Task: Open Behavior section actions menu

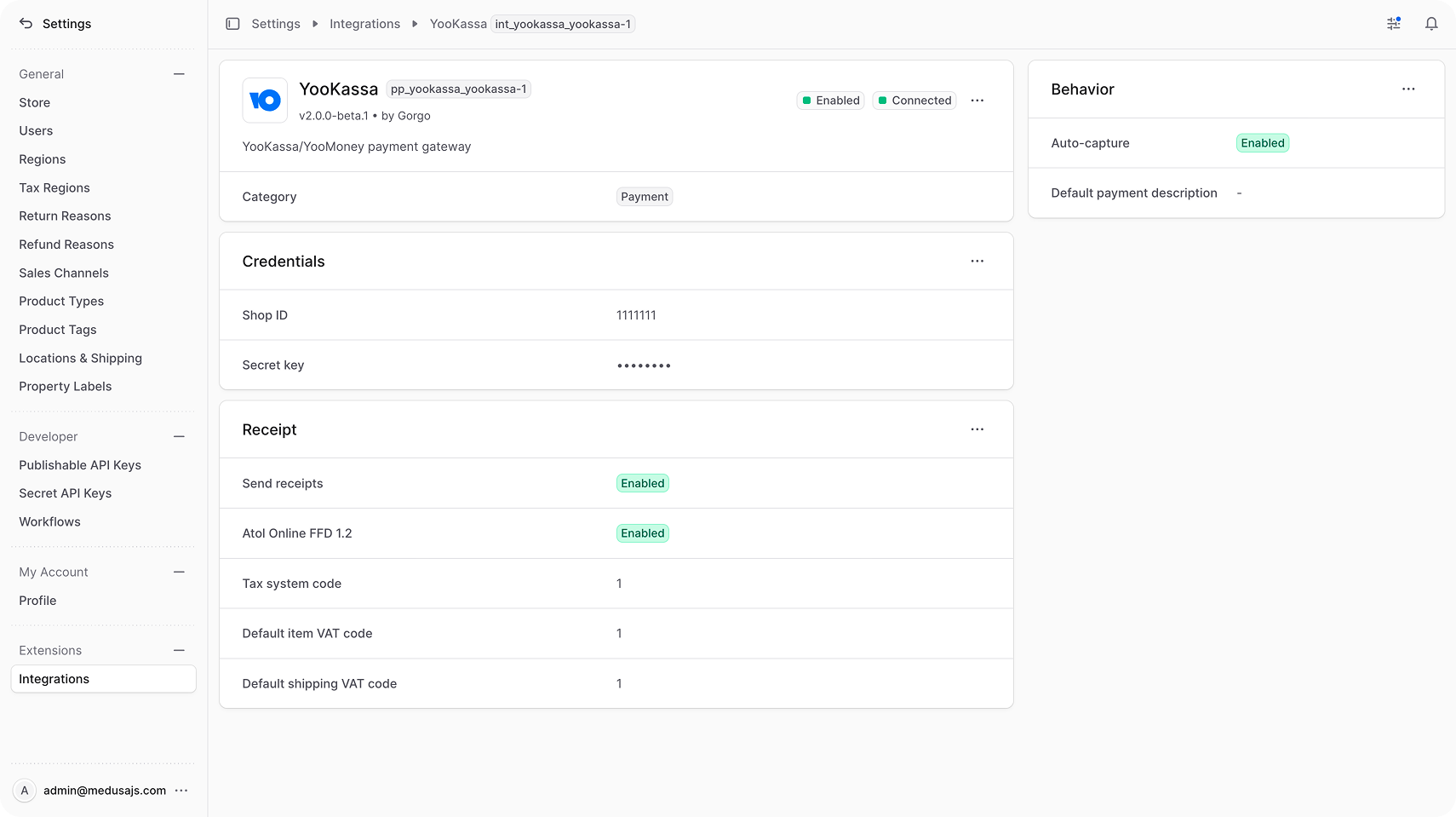Action: tap(1409, 89)
